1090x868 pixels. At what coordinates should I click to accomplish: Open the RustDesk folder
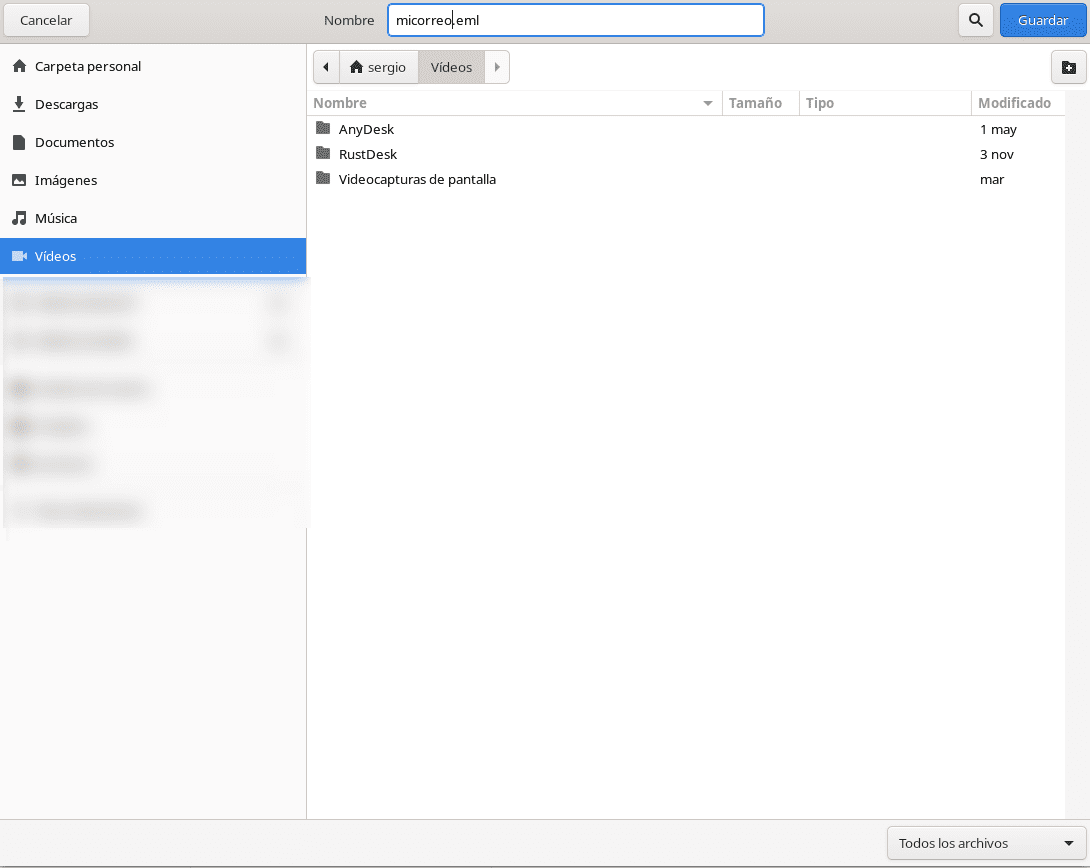tap(366, 154)
